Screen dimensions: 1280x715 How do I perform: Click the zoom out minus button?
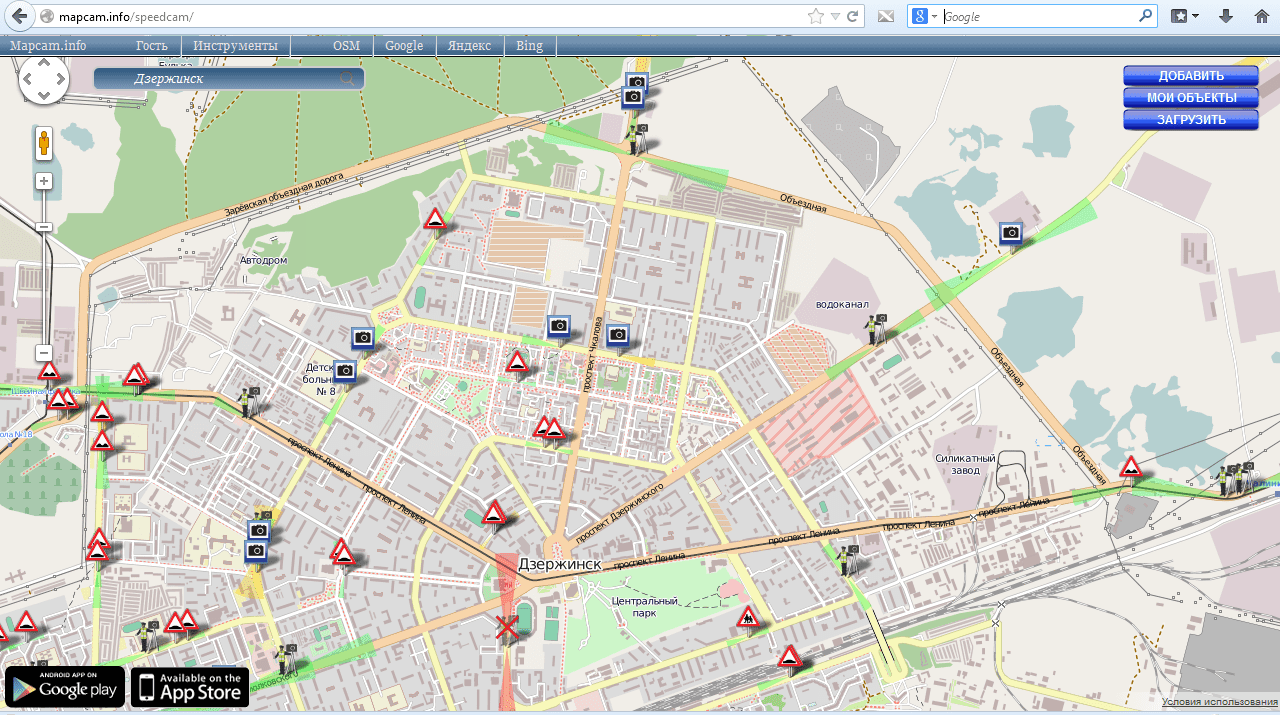pyautogui.click(x=44, y=353)
